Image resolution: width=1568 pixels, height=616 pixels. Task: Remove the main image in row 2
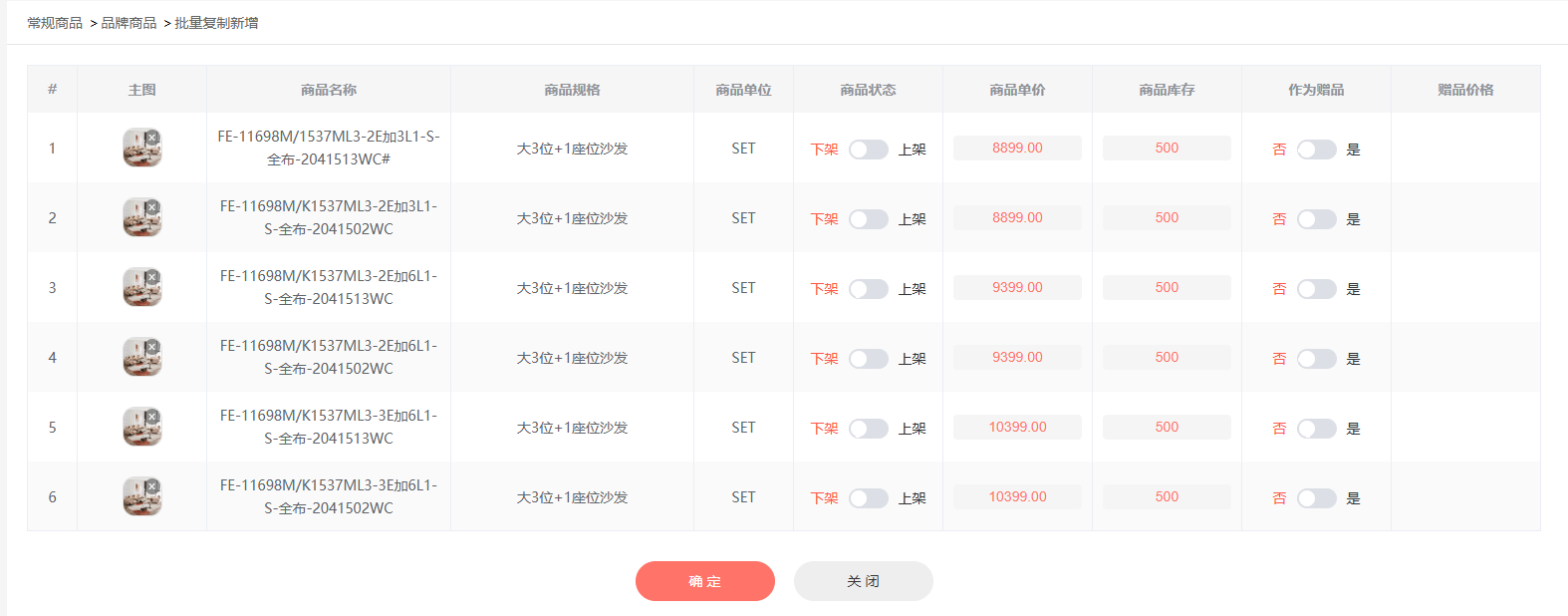[152, 207]
